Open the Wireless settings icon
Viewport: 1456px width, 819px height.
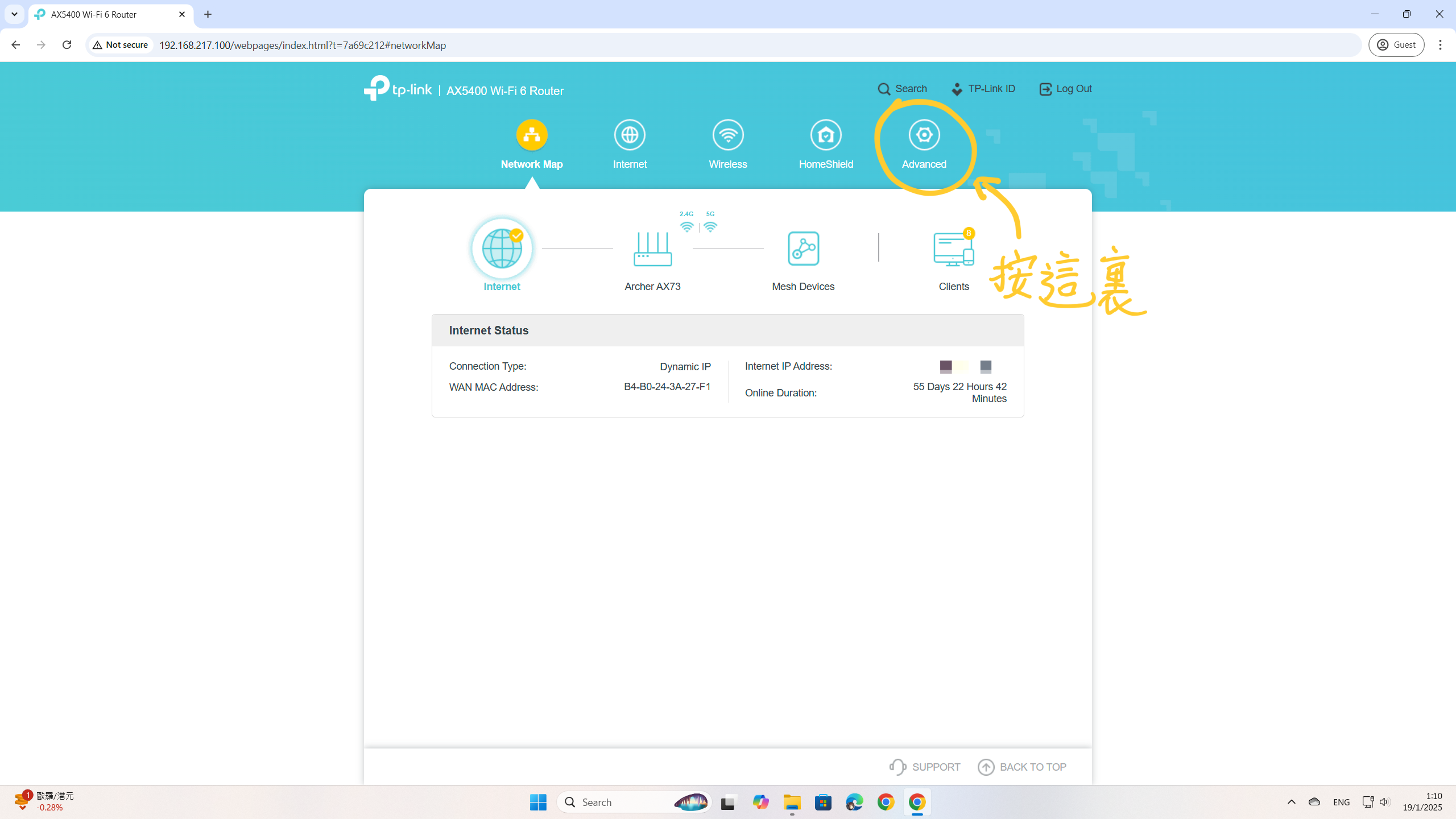pos(728,135)
